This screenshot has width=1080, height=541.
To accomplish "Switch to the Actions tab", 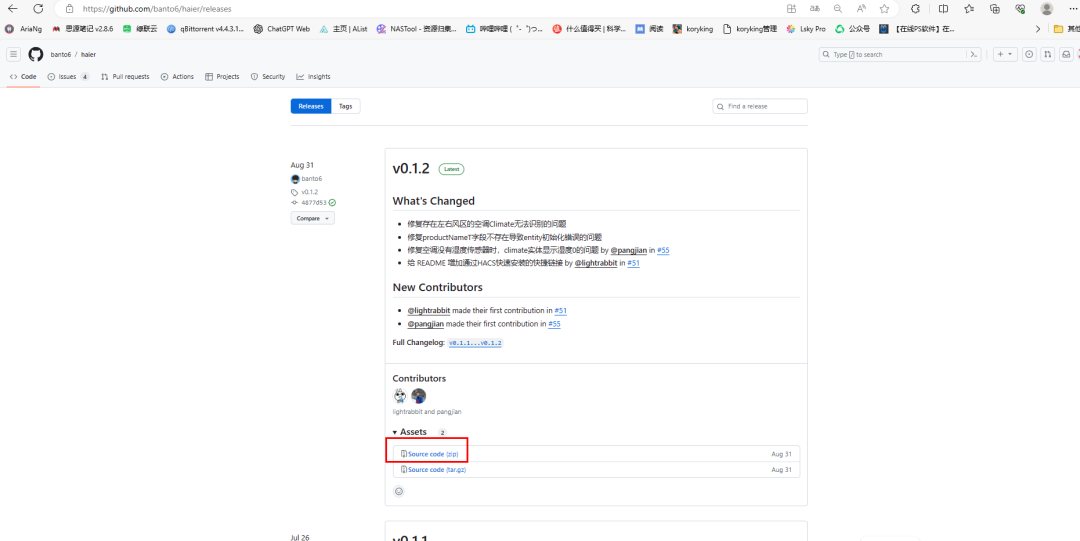I will (177, 76).
